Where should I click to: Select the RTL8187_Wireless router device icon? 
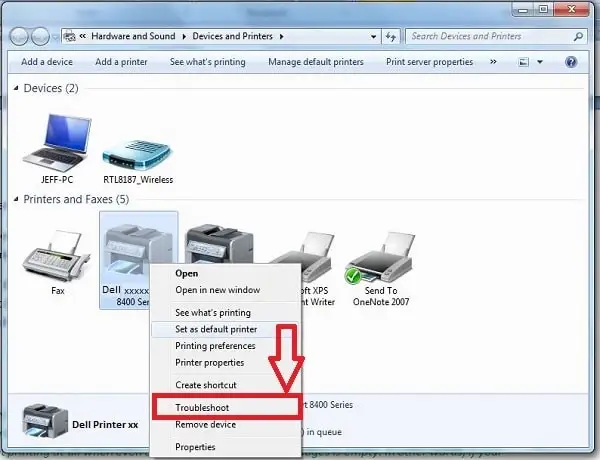click(137, 155)
